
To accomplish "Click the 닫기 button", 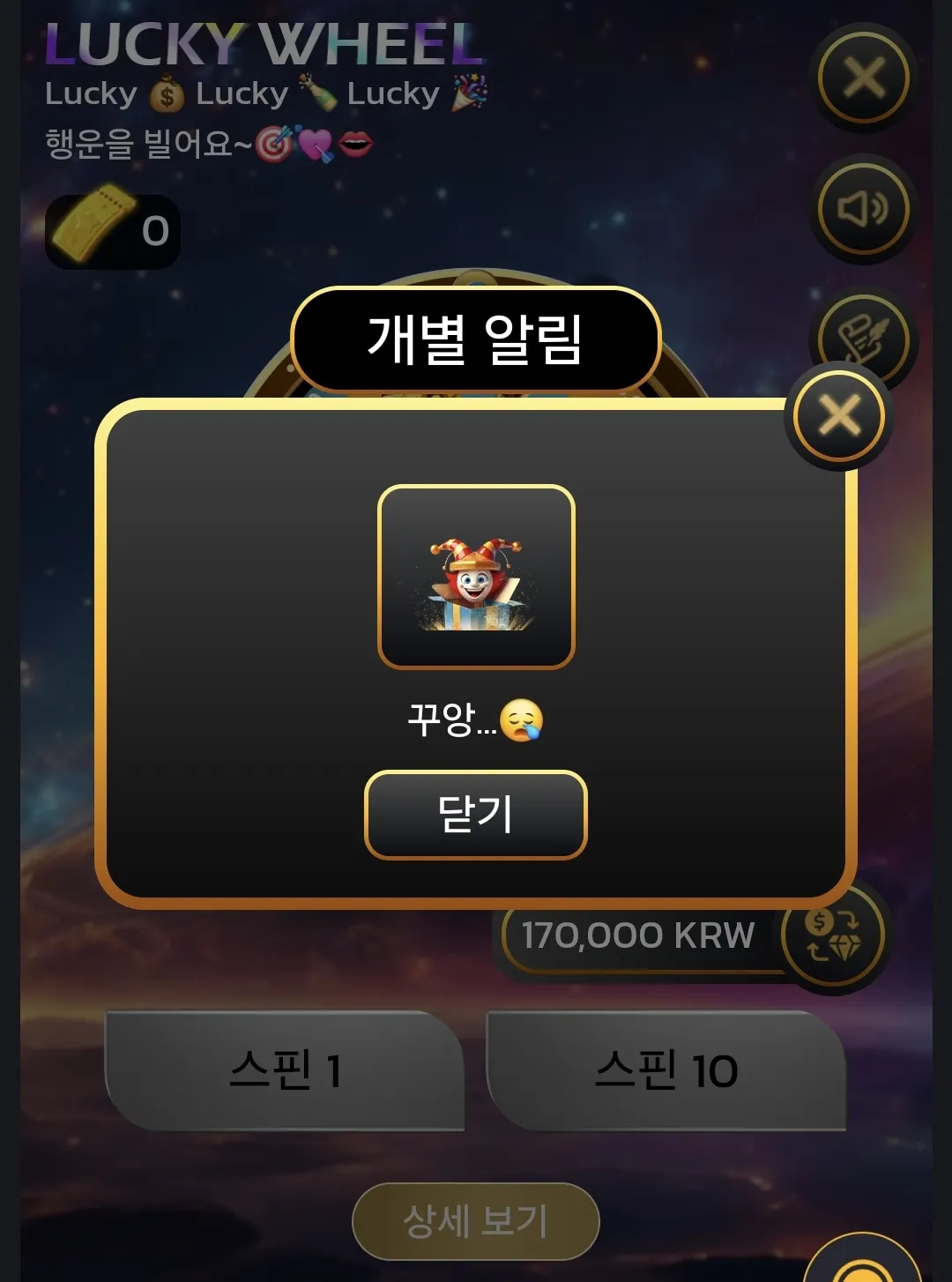I will pyautogui.click(x=476, y=815).
